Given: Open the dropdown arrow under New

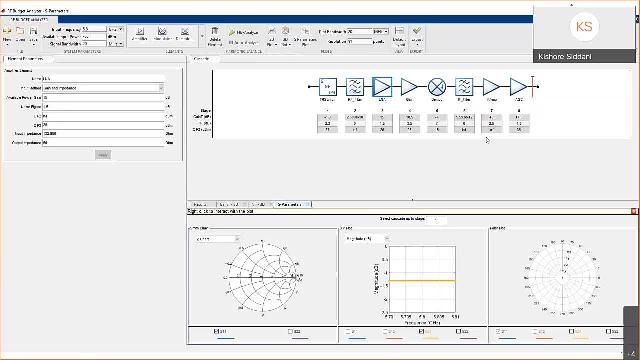Looking at the screenshot, I should pyautogui.click(x=7, y=45).
